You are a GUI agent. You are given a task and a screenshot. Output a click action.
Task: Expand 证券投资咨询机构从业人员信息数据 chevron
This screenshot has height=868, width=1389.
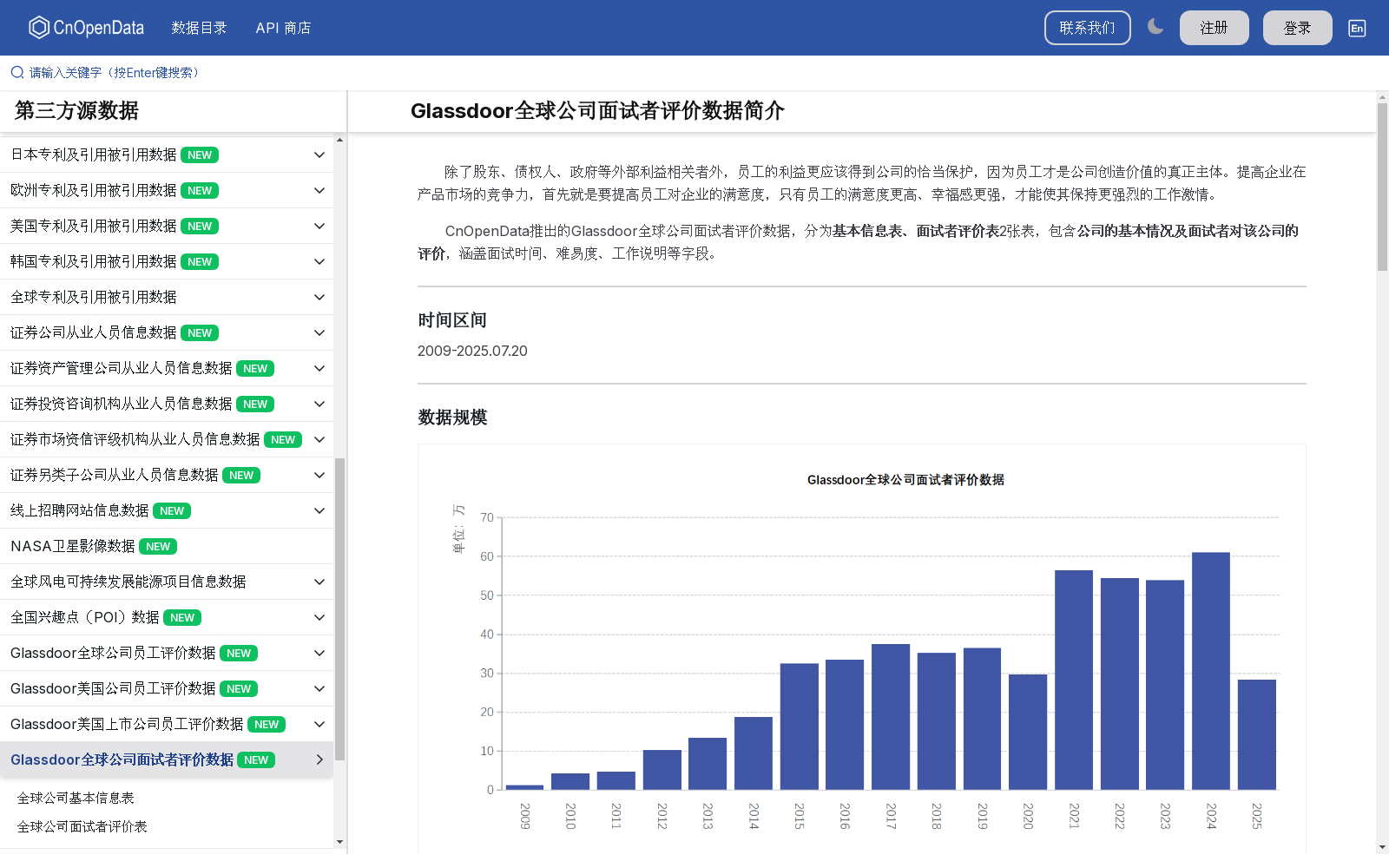point(319,404)
